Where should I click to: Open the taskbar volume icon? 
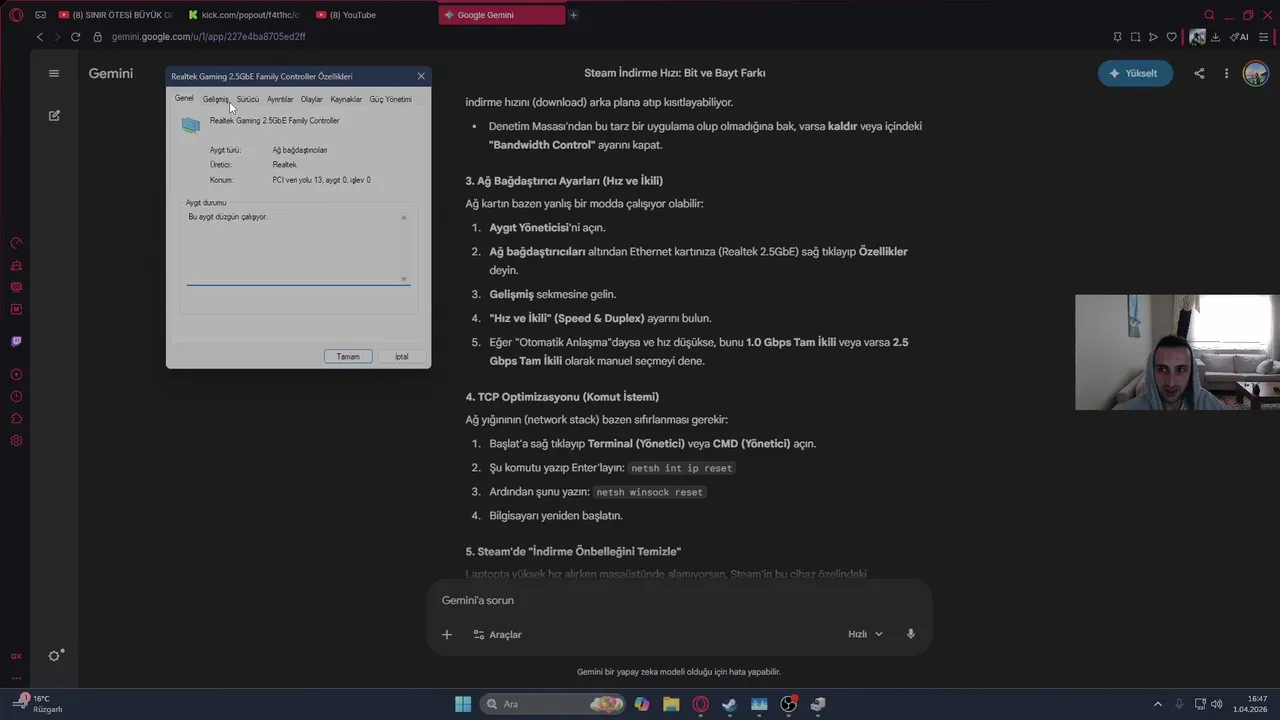tap(1217, 704)
